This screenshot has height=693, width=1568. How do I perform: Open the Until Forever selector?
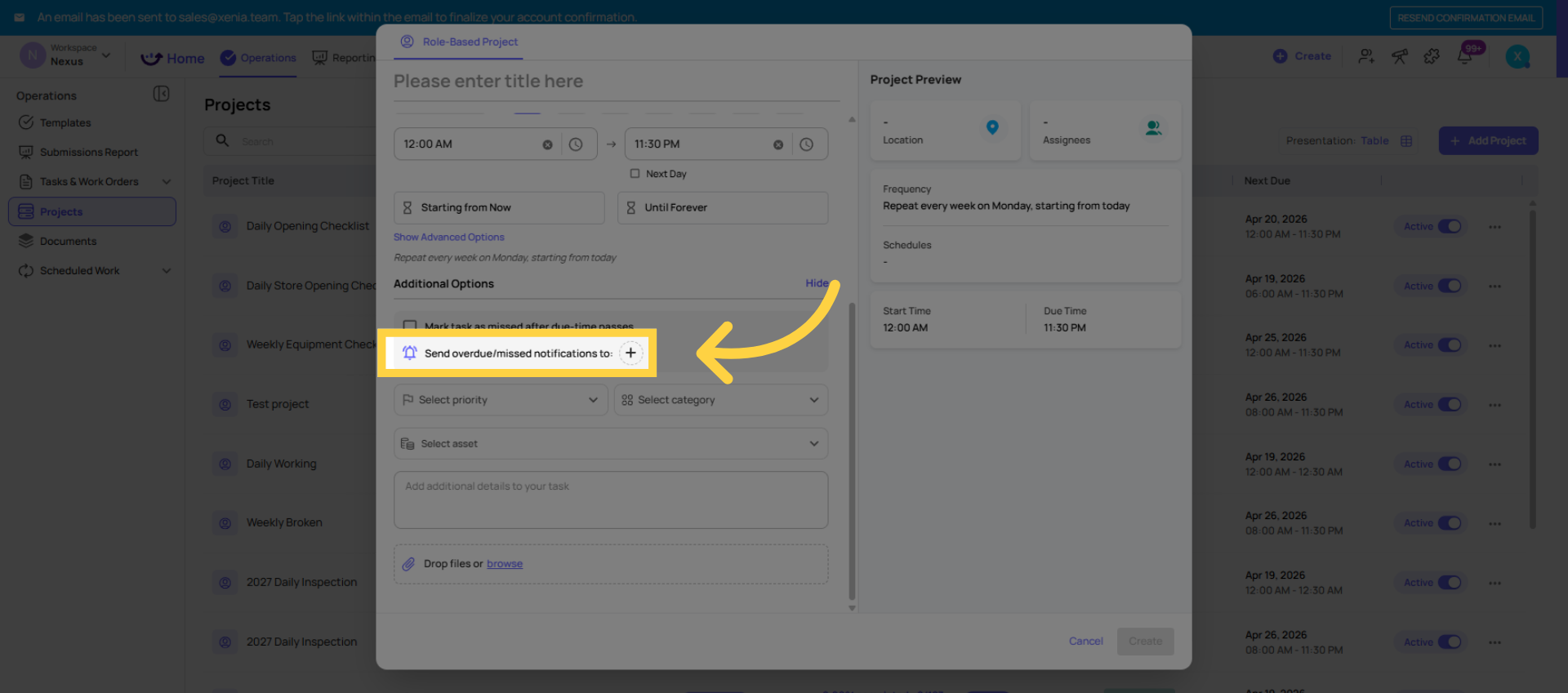click(723, 208)
